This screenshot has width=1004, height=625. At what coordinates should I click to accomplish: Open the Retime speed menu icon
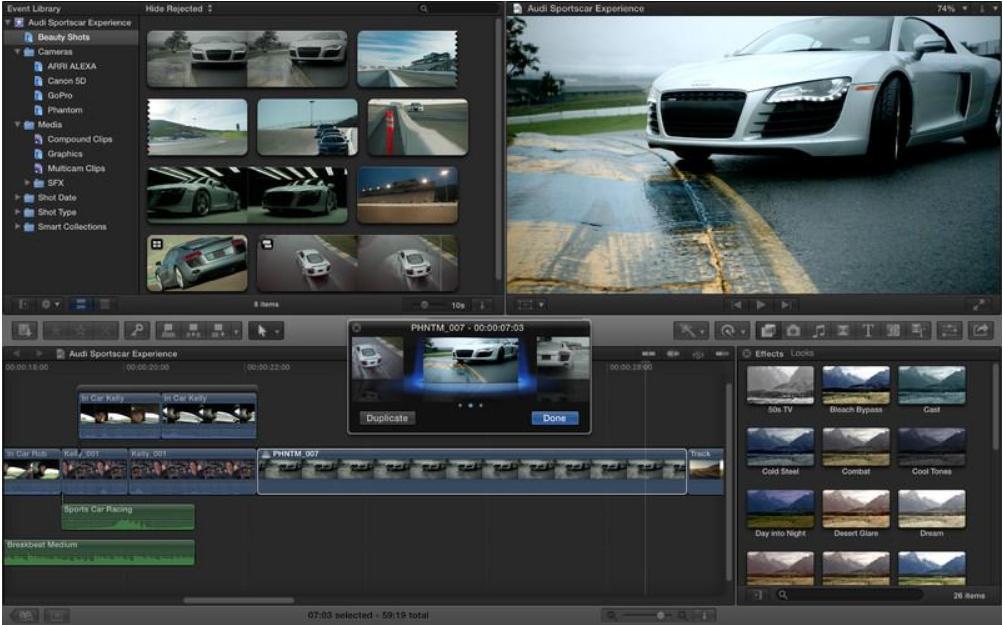click(731, 330)
